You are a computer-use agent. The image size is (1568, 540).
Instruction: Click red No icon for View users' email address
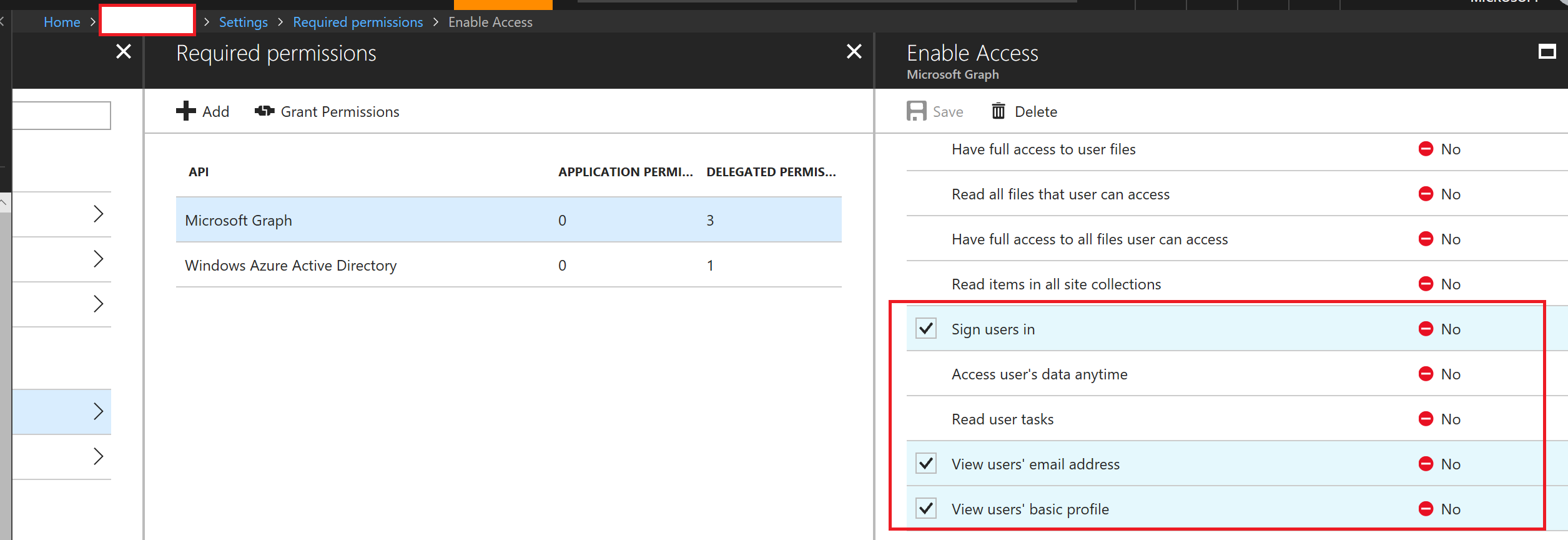pyautogui.click(x=1426, y=464)
